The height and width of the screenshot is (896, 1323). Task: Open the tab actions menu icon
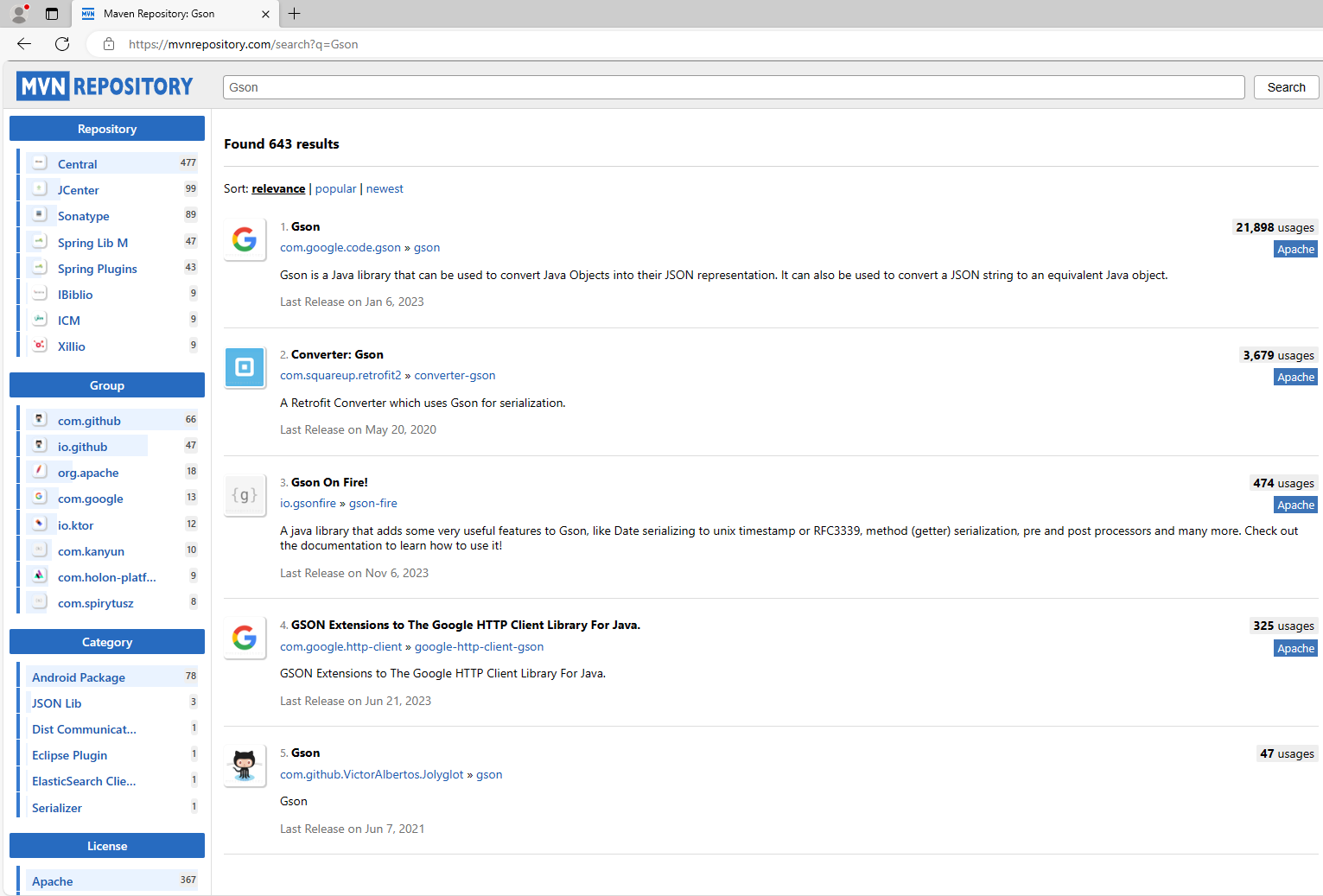(x=52, y=14)
